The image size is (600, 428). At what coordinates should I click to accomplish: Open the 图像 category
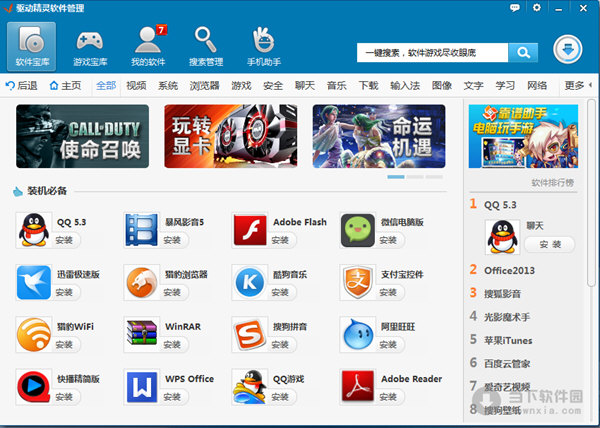[442, 85]
